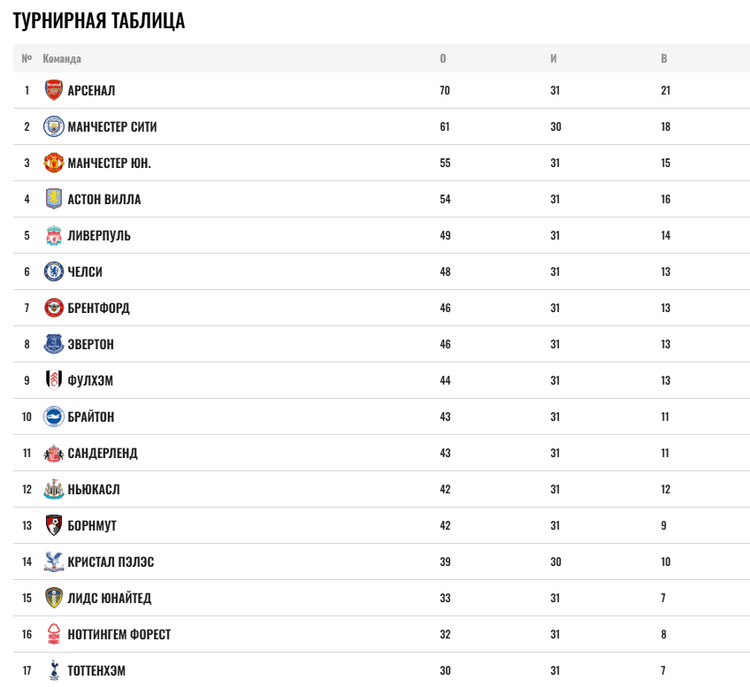Click the Manchester City crest icon
Viewport: 750px width, 687px height.
click(54, 127)
